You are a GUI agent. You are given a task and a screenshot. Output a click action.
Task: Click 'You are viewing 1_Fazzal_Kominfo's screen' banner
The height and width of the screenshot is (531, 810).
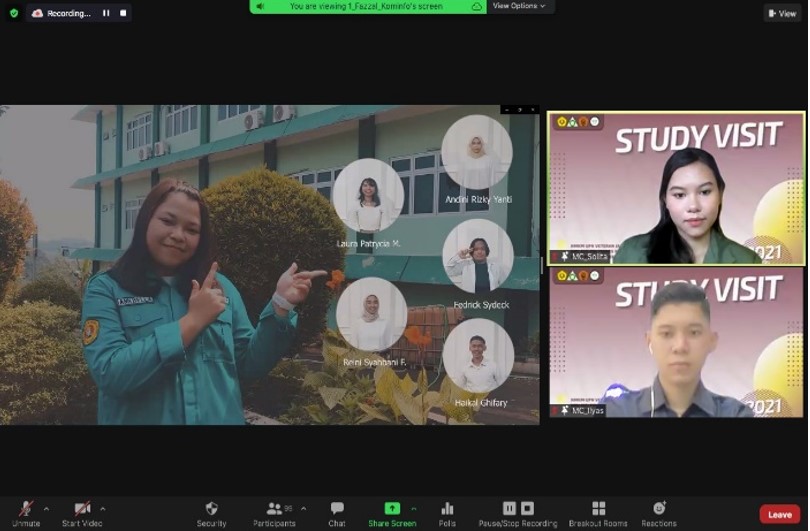(366, 6)
